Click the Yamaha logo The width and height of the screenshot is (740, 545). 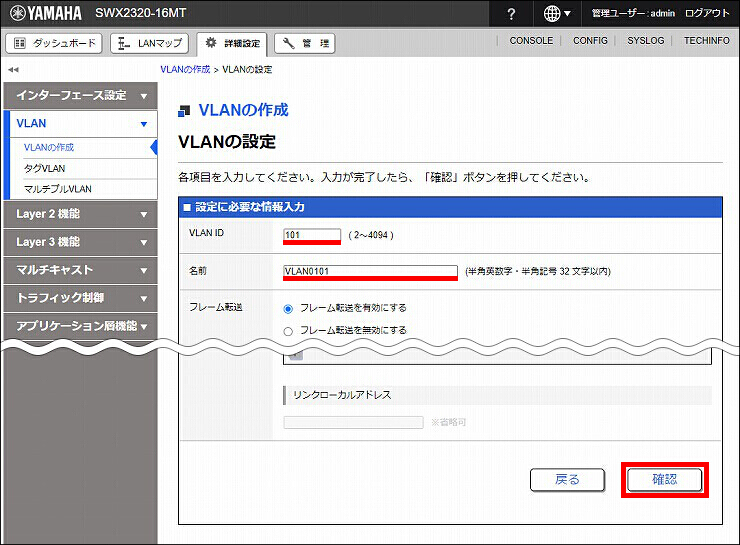(46, 13)
